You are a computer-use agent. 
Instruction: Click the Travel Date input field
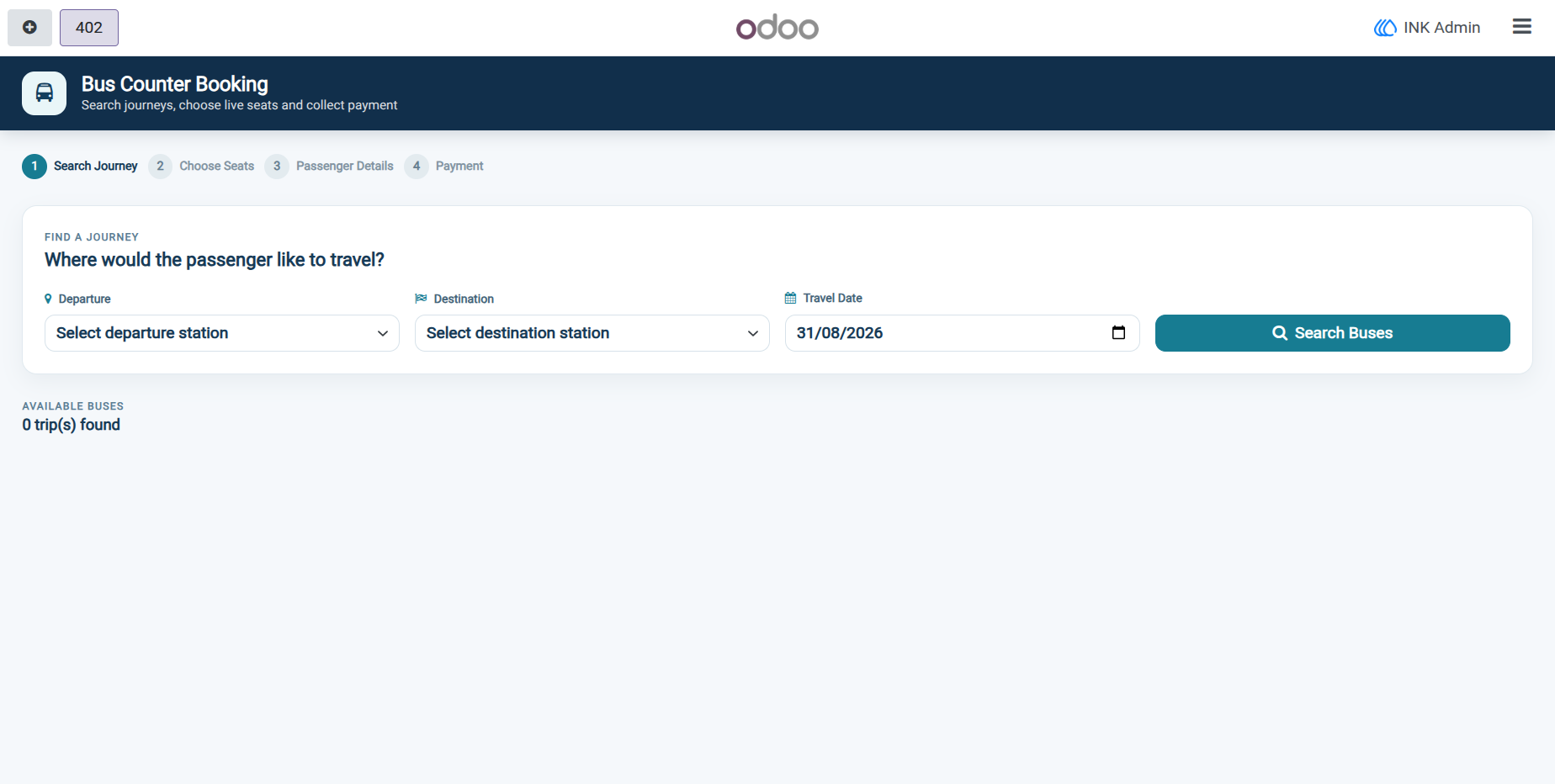[x=963, y=333]
